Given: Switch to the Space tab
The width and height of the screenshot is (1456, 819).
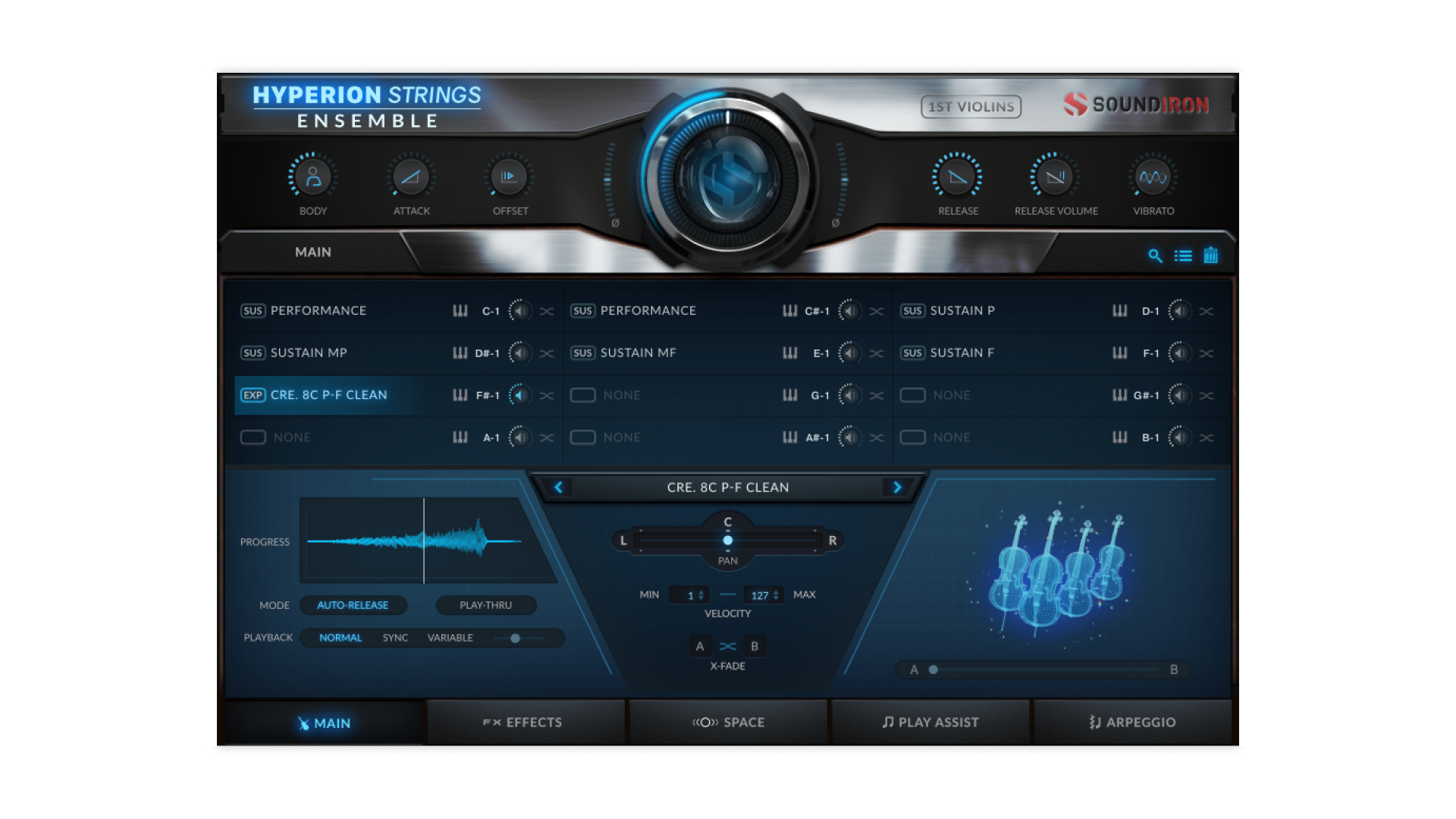Looking at the screenshot, I should (x=728, y=723).
